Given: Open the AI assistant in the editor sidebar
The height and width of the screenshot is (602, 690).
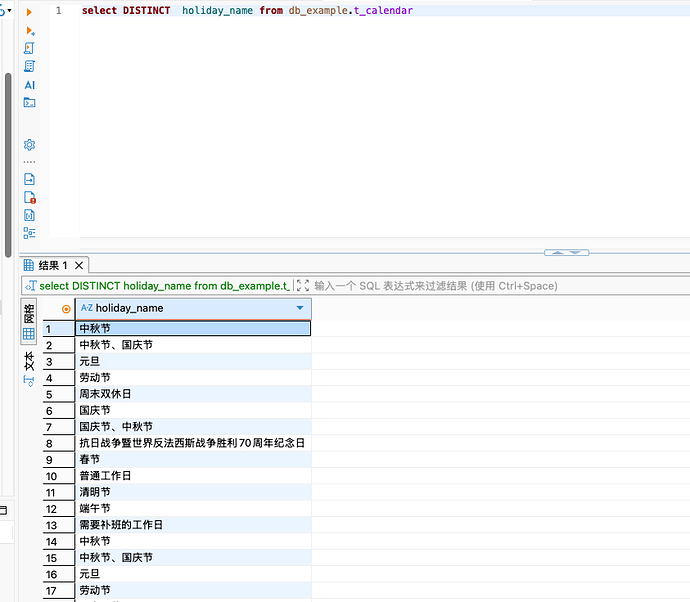Looking at the screenshot, I should click(29, 85).
